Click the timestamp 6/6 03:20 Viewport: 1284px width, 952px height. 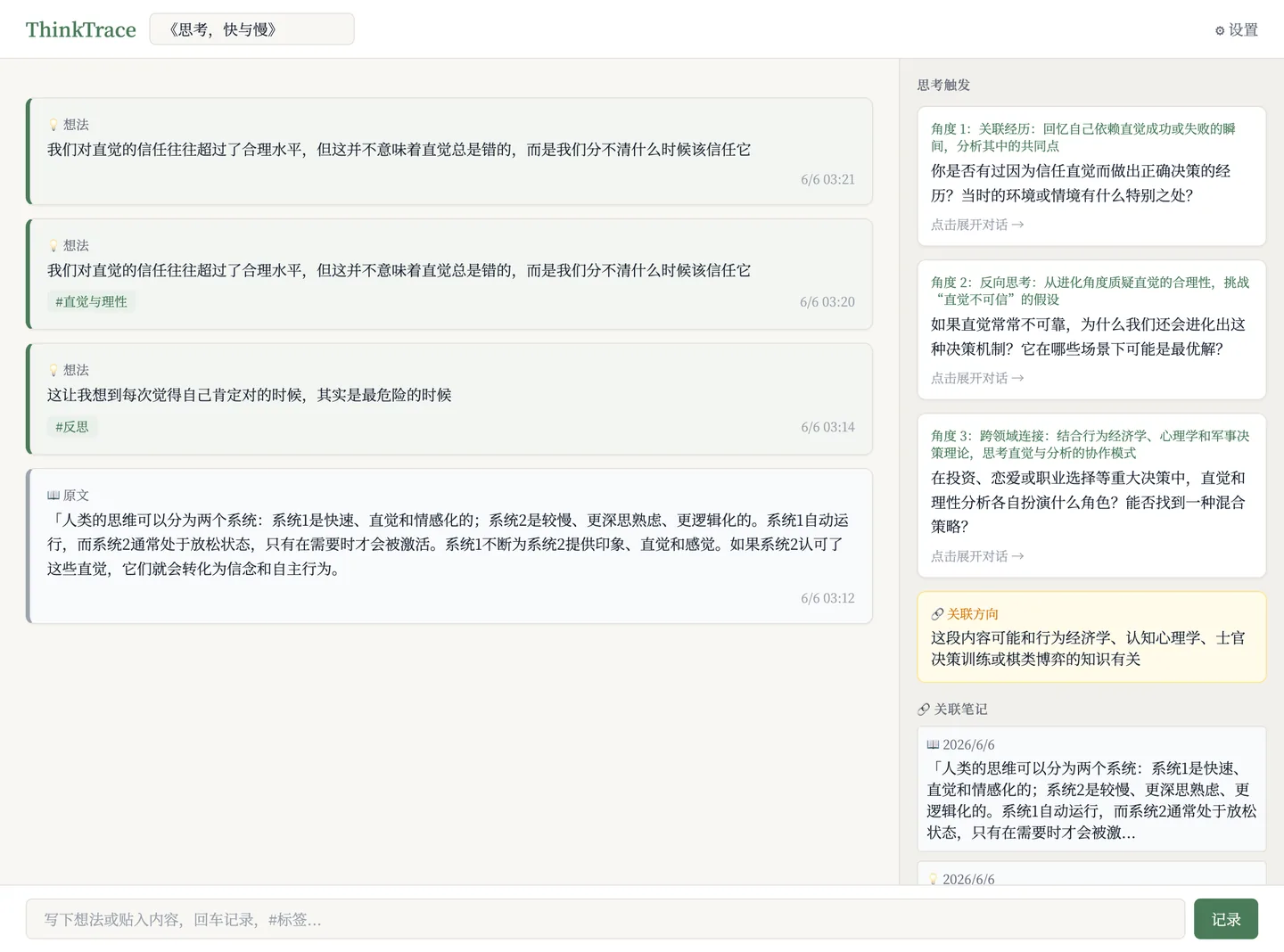827,302
